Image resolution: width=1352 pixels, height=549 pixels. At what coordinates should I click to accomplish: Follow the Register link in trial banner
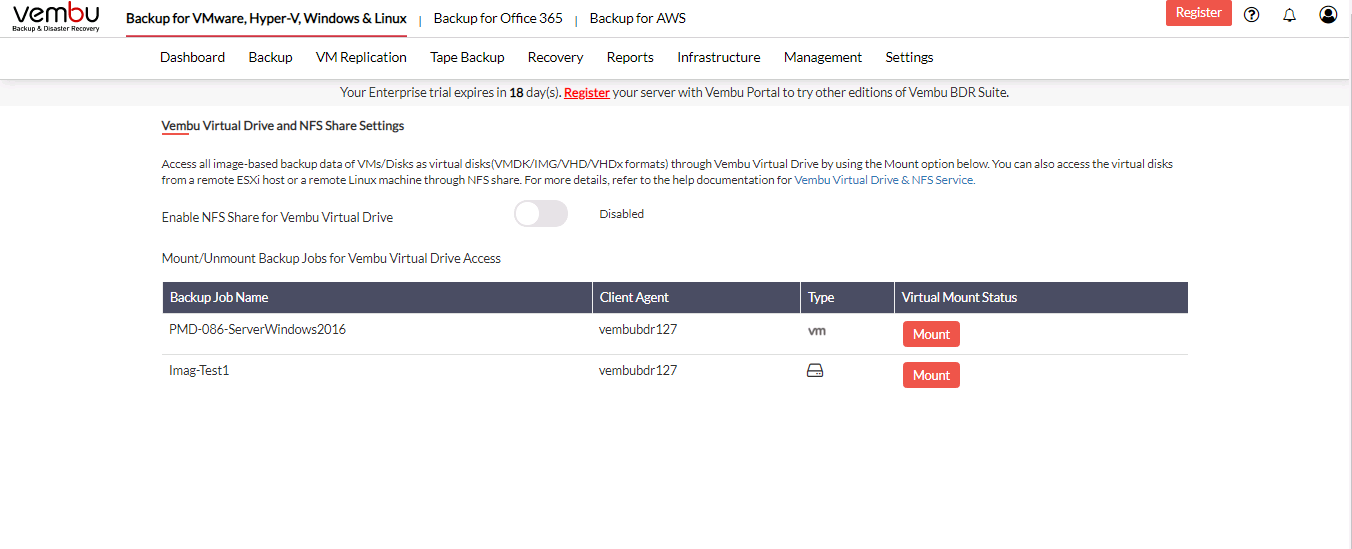point(587,92)
